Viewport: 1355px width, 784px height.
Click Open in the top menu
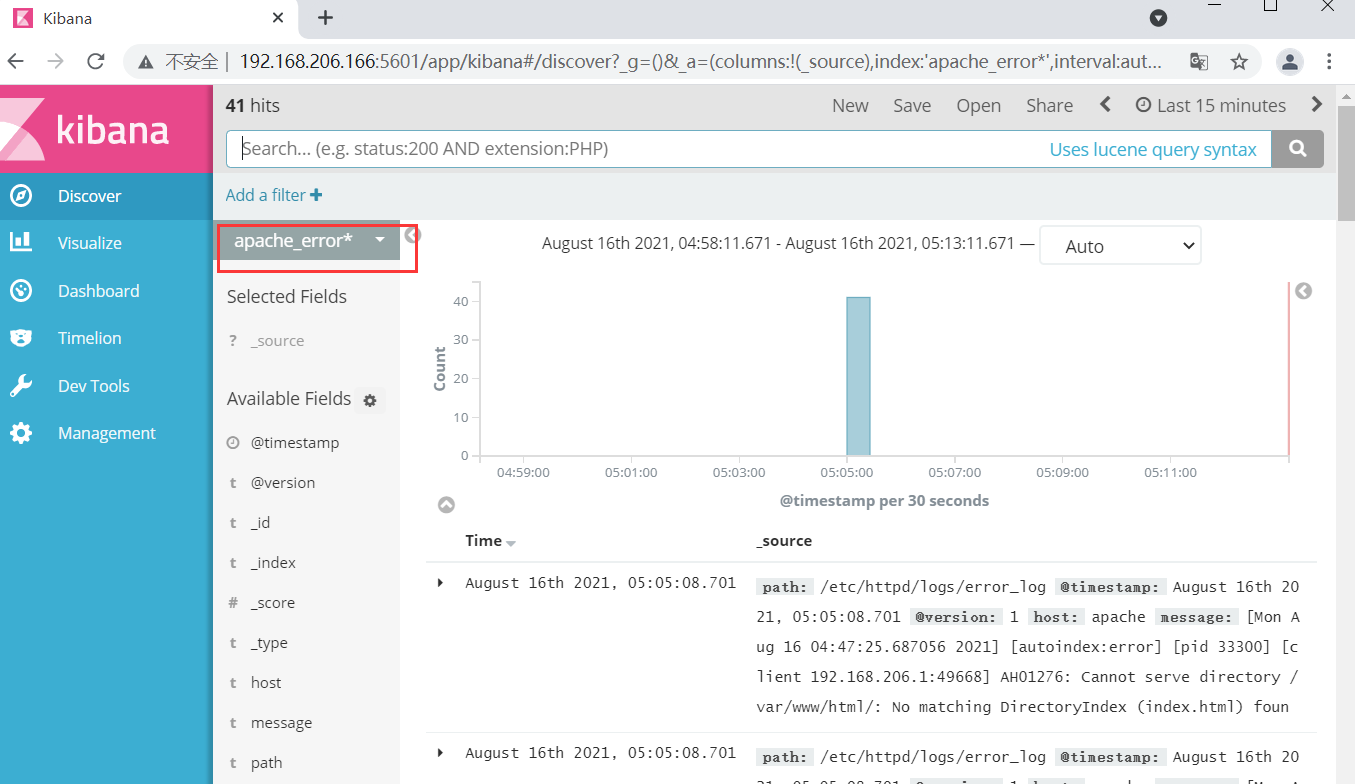(x=978, y=105)
